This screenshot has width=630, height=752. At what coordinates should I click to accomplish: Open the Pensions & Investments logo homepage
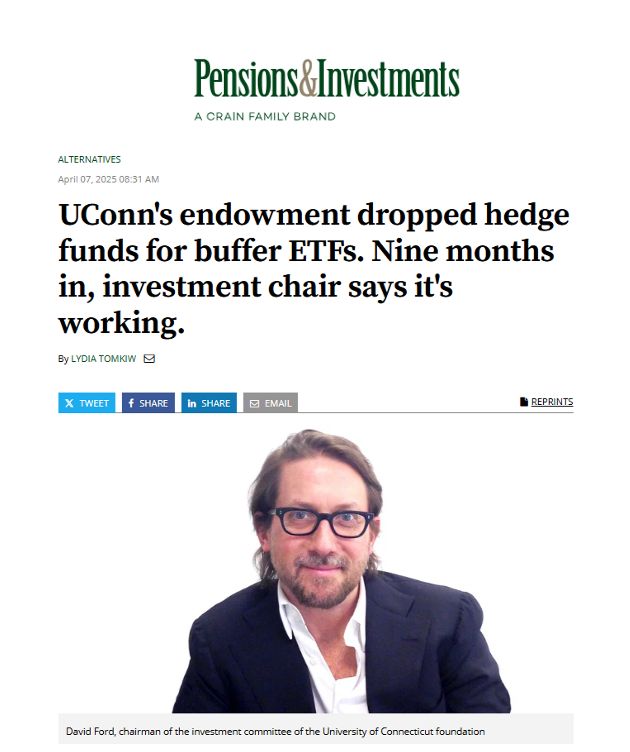coord(327,78)
